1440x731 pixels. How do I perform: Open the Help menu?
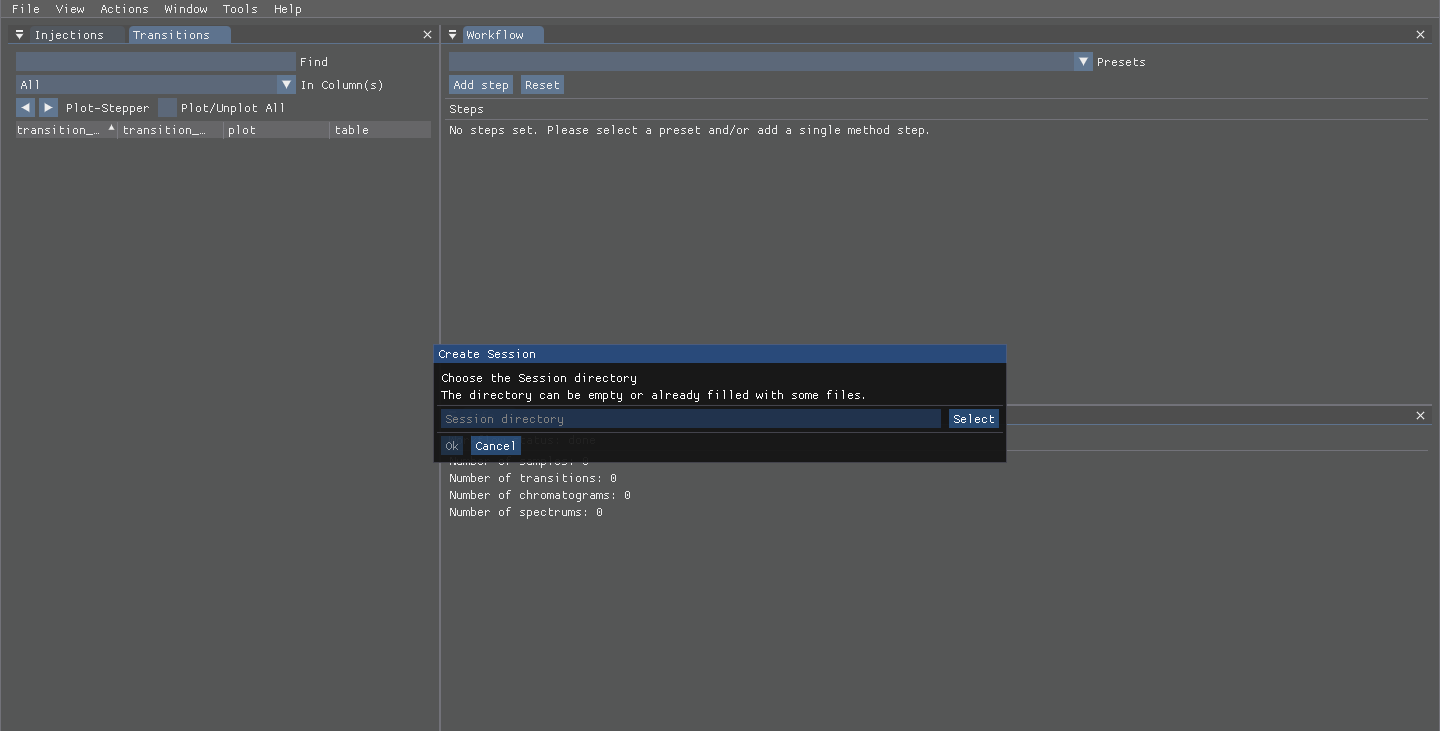(288, 9)
